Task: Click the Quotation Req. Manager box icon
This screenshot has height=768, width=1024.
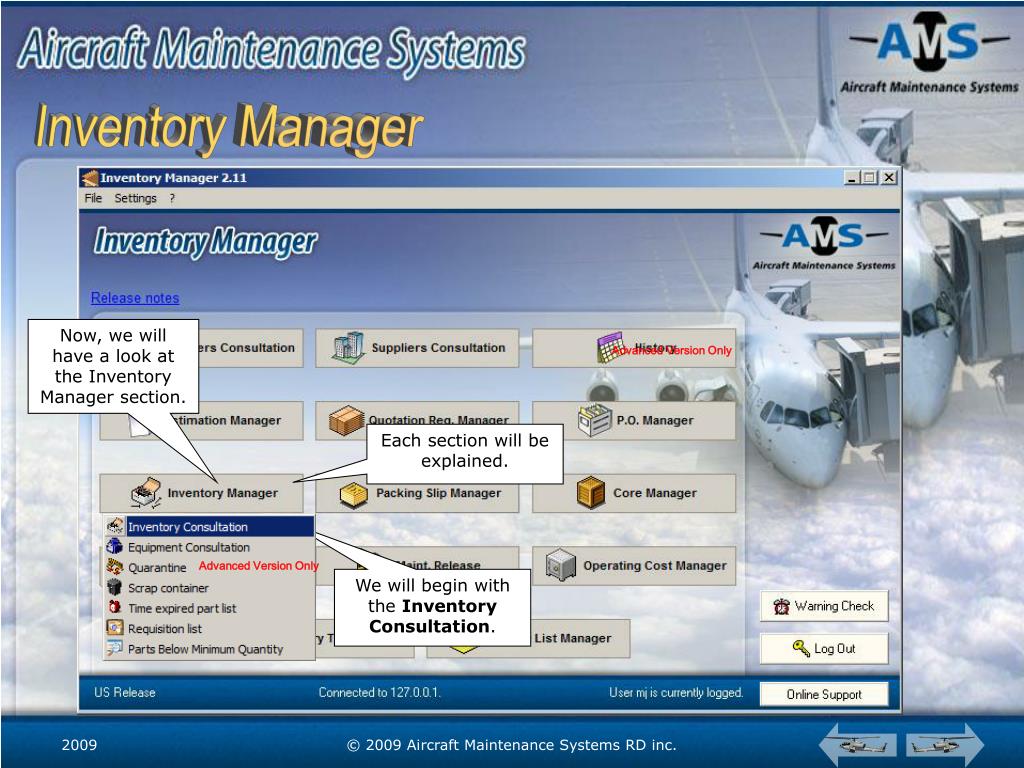Action: click(346, 420)
